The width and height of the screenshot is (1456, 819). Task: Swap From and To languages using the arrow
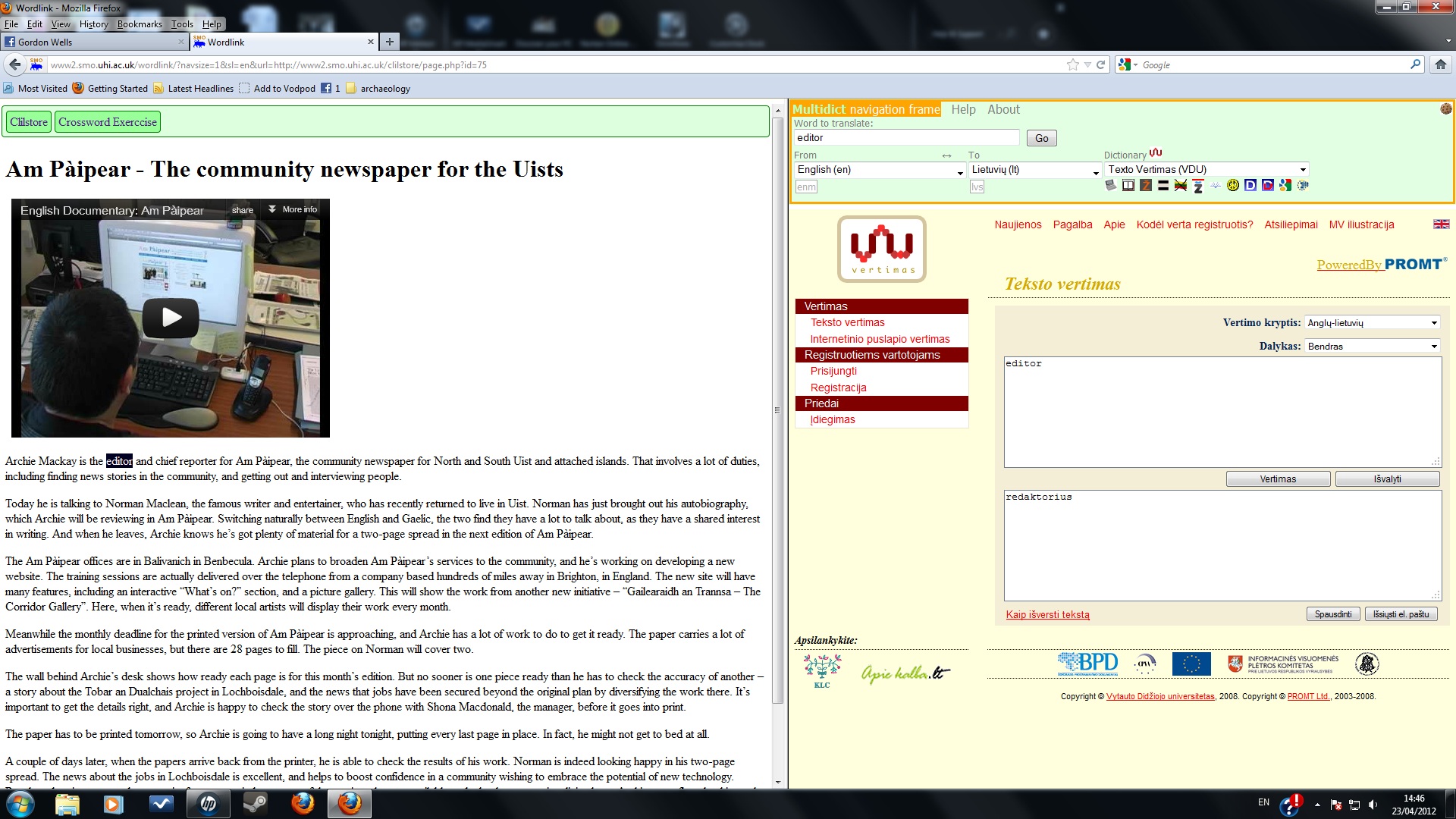[946, 155]
